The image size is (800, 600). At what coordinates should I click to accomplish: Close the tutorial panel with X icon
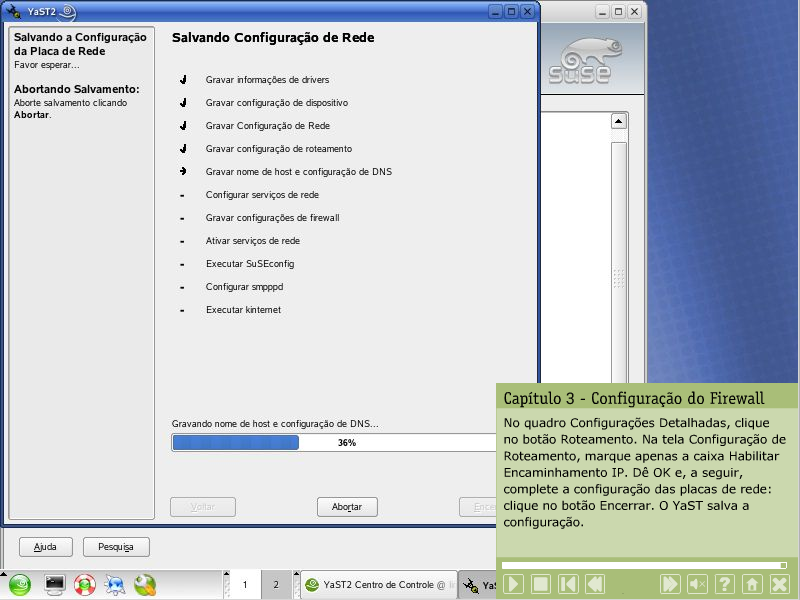click(779, 584)
